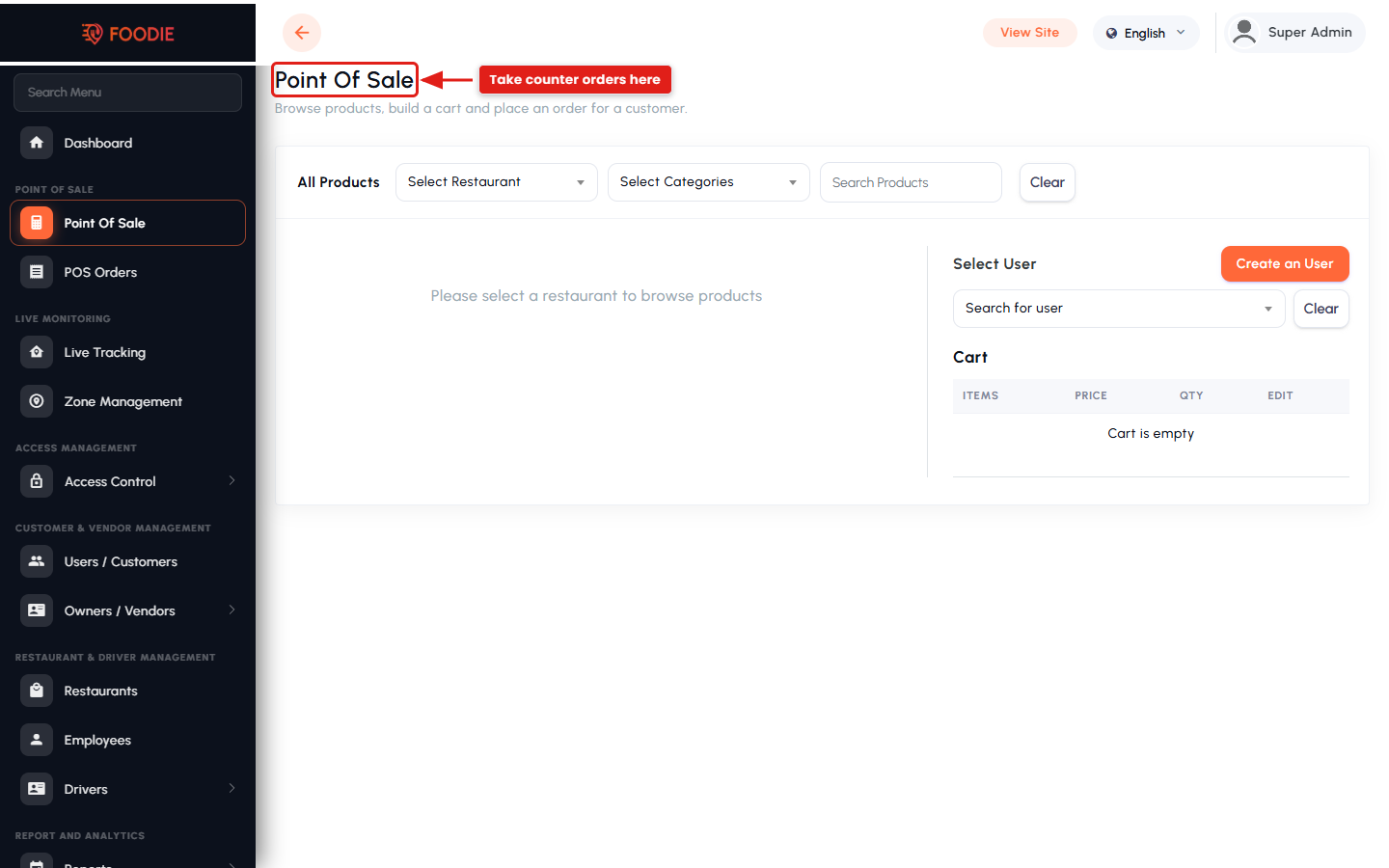Click the View Site button
This screenshot has width=1389, height=868.
pos(1030,33)
